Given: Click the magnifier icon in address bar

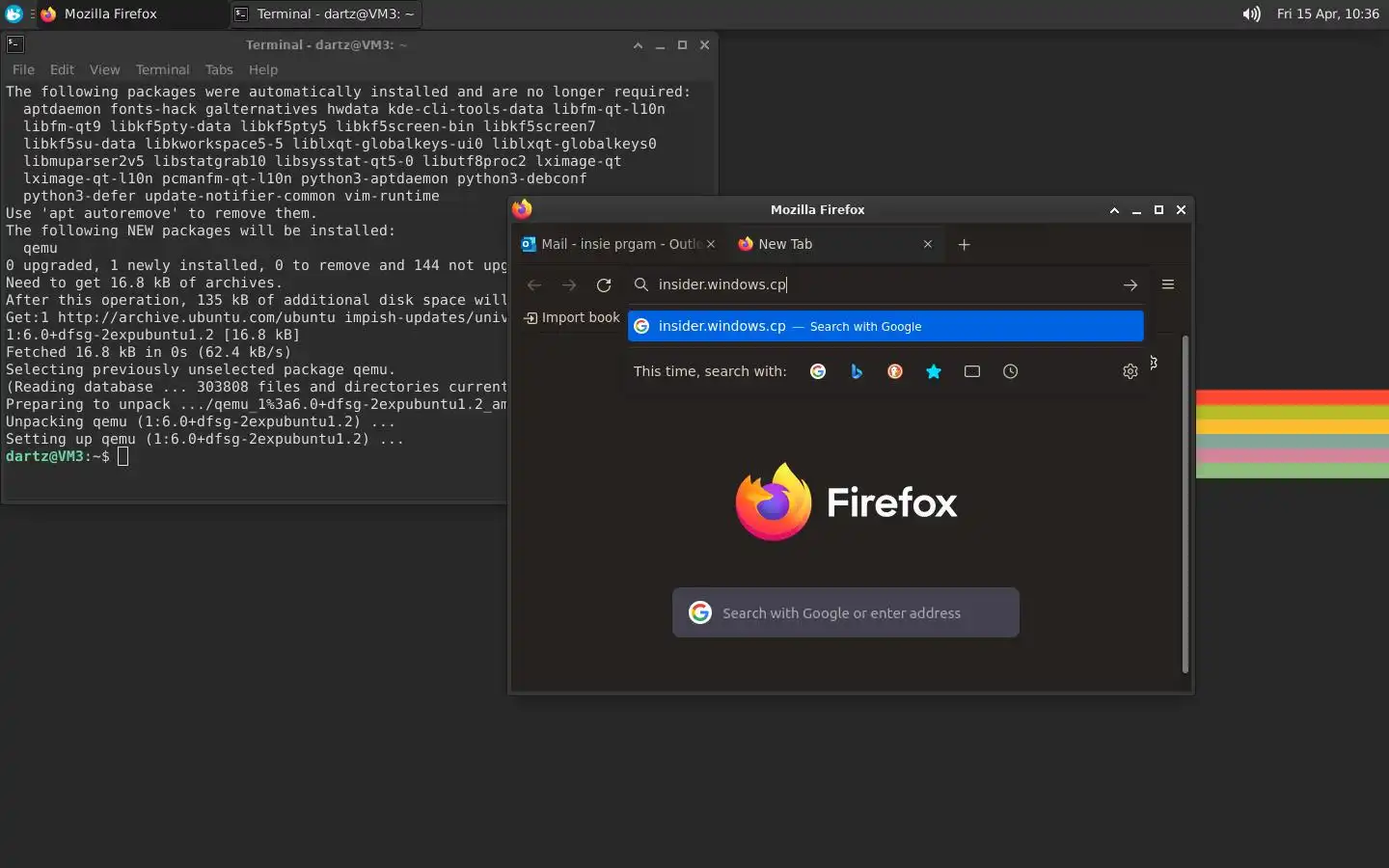Looking at the screenshot, I should tap(641, 285).
